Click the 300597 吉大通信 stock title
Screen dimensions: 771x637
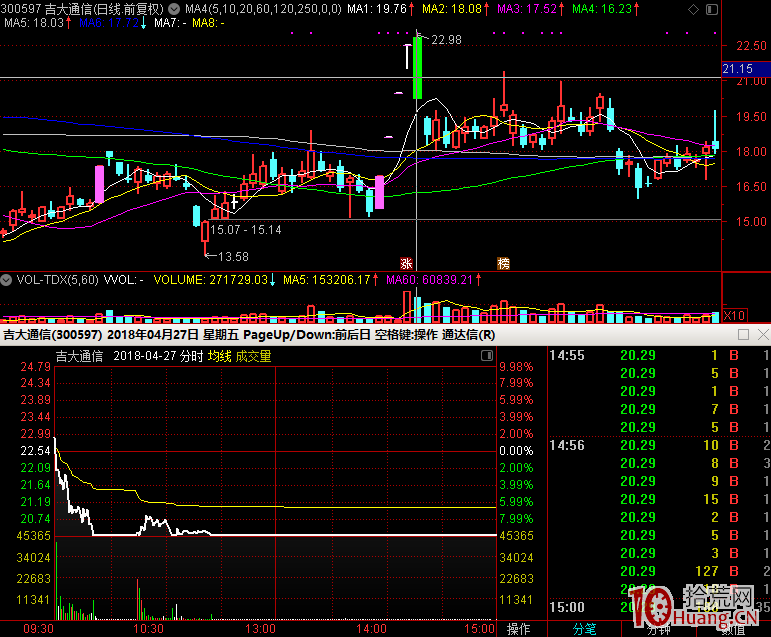82,9
